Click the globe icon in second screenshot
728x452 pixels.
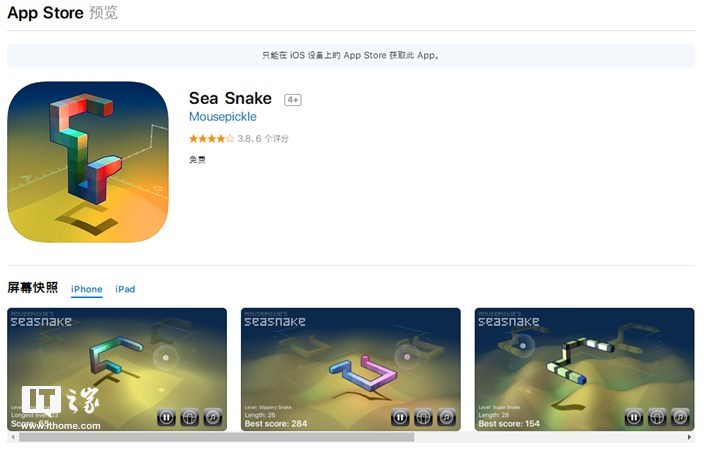pyautogui.click(x=423, y=417)
